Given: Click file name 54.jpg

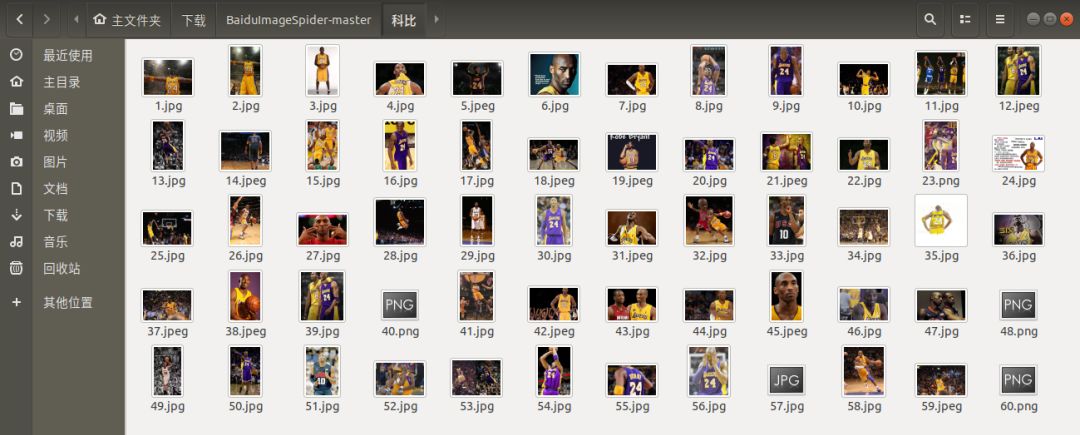Looking at the screenshot, I should pos(554,406).
